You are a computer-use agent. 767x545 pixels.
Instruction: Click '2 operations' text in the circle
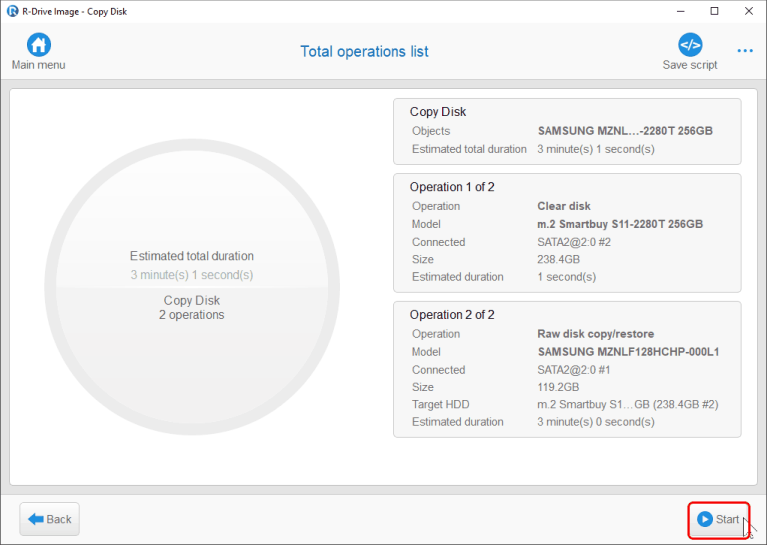(x=191, y=315)
